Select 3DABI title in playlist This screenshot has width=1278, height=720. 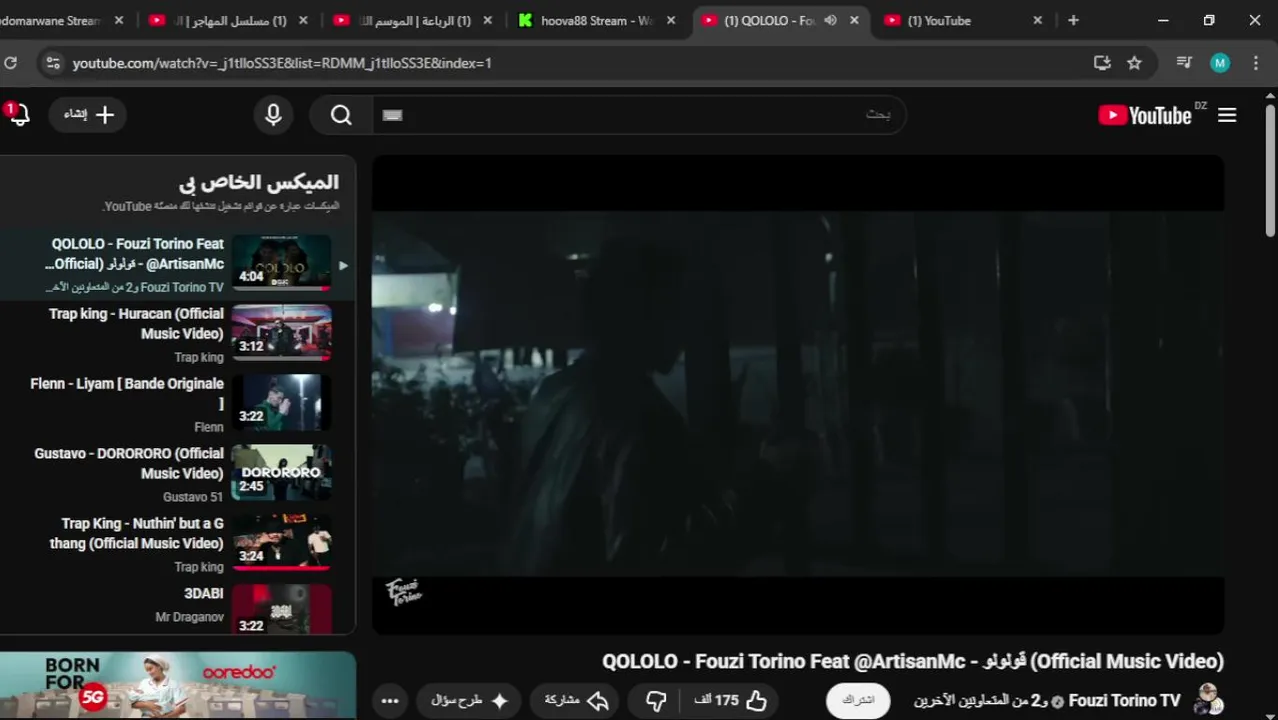(204, 593)
